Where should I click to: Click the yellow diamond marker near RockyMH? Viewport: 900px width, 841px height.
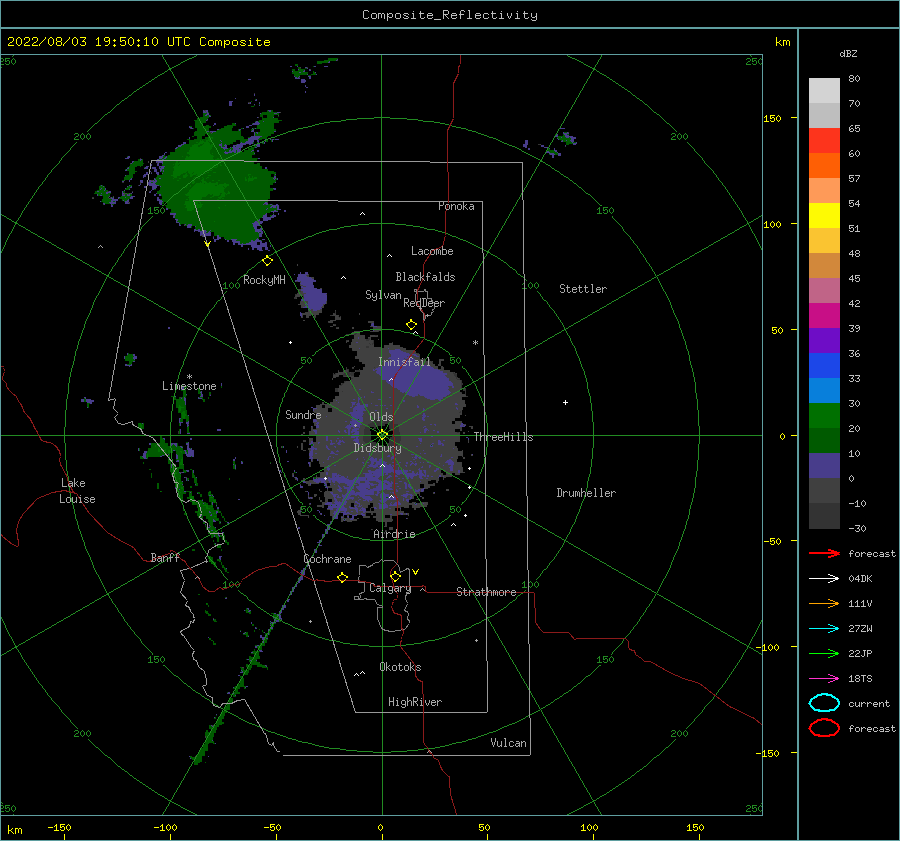267,261
